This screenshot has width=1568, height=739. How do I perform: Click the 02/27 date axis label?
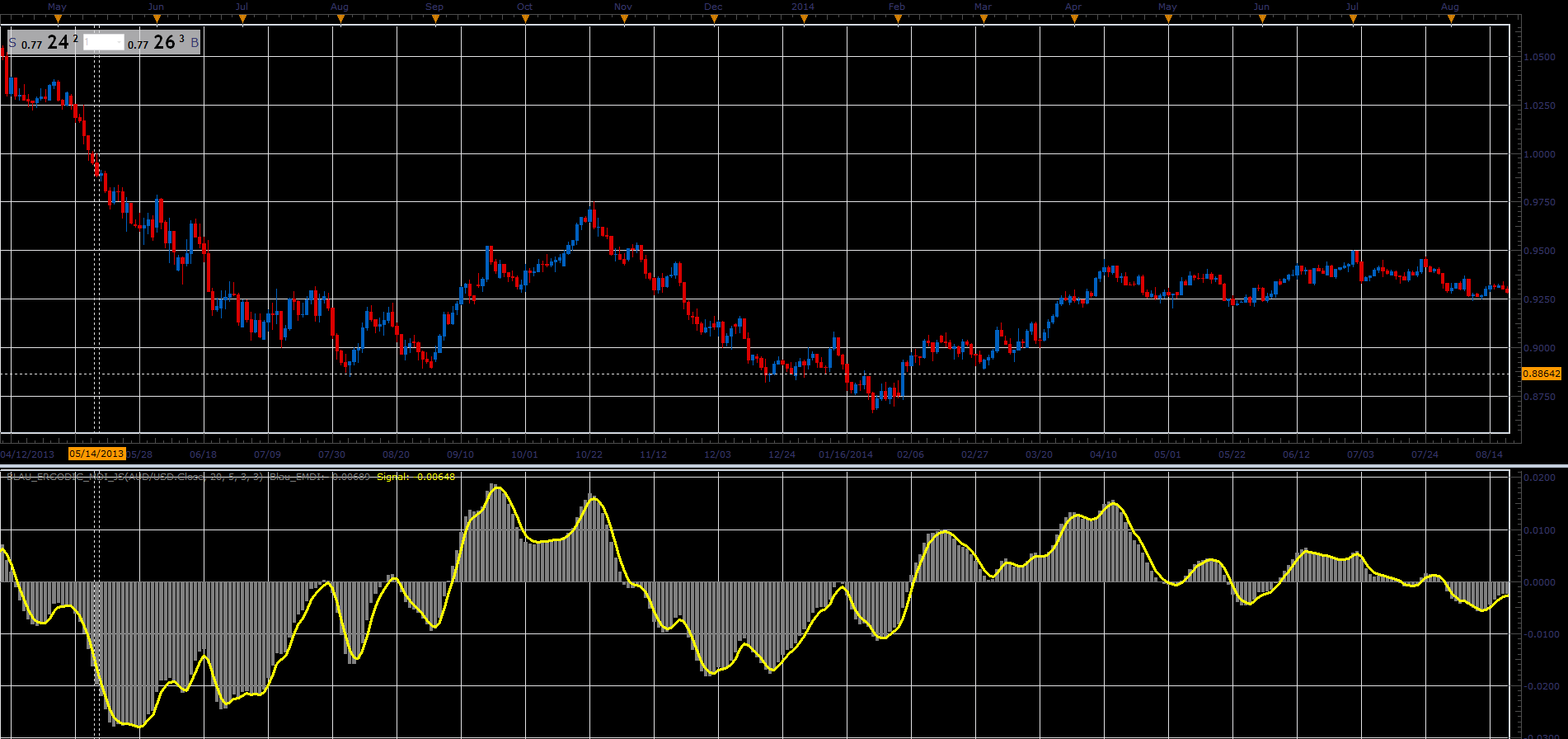(x=974, y=454)
